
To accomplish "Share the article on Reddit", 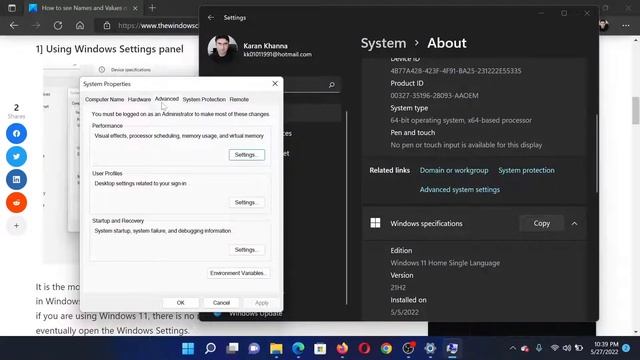I will click(16, 202).
